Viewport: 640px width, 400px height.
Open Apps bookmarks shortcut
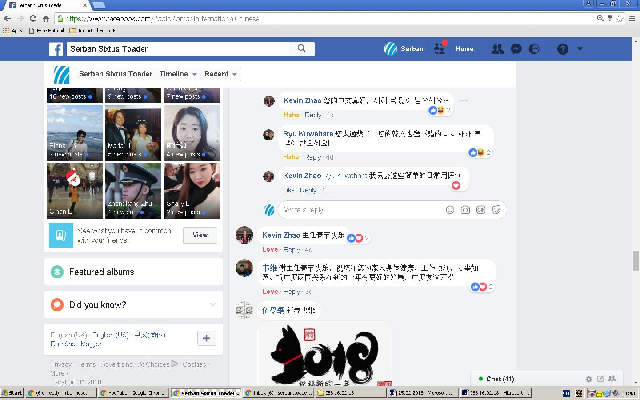point(13,31)
